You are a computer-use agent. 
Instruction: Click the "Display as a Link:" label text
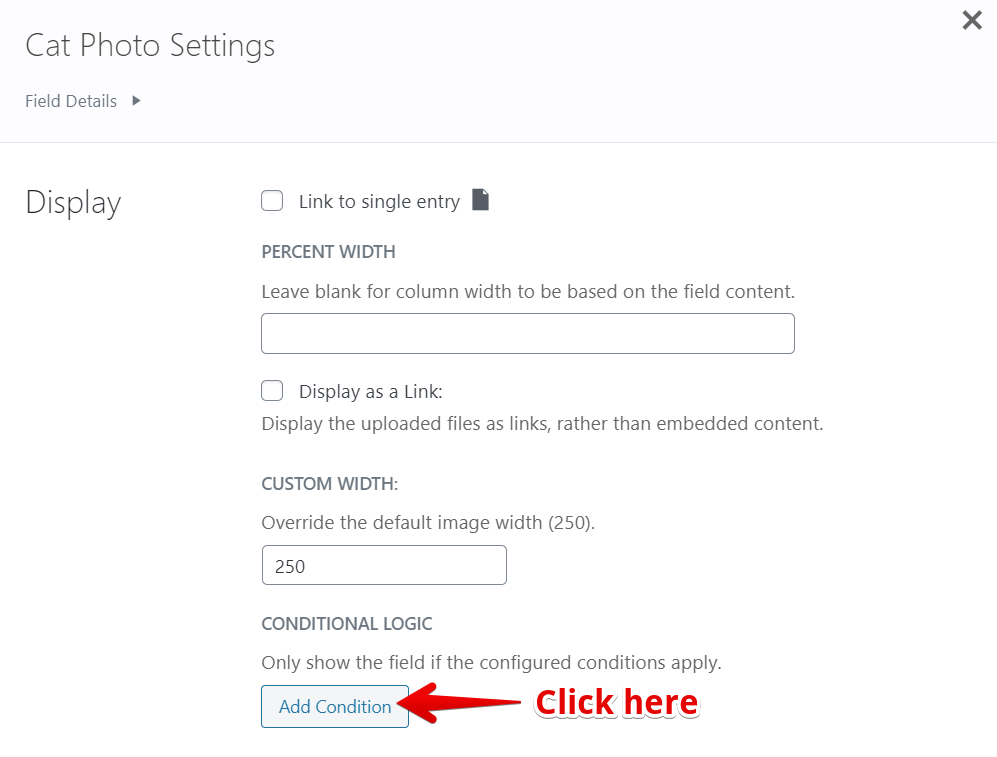(370, 391)
